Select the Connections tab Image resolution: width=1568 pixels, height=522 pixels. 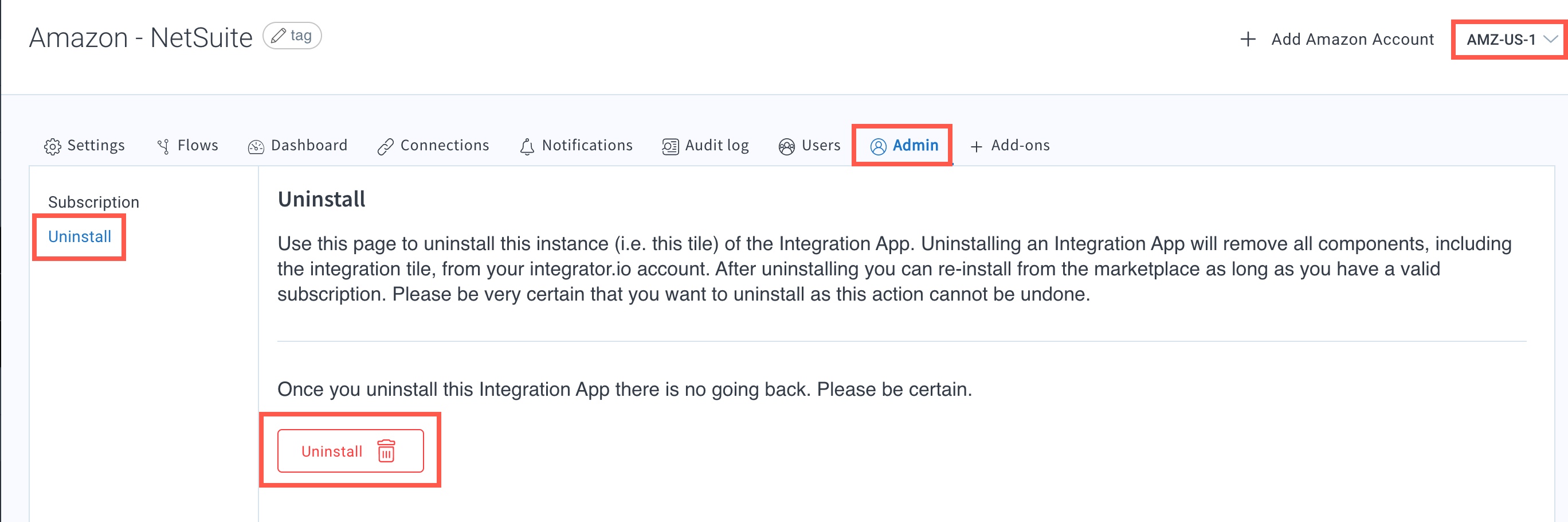click(433, 146)
